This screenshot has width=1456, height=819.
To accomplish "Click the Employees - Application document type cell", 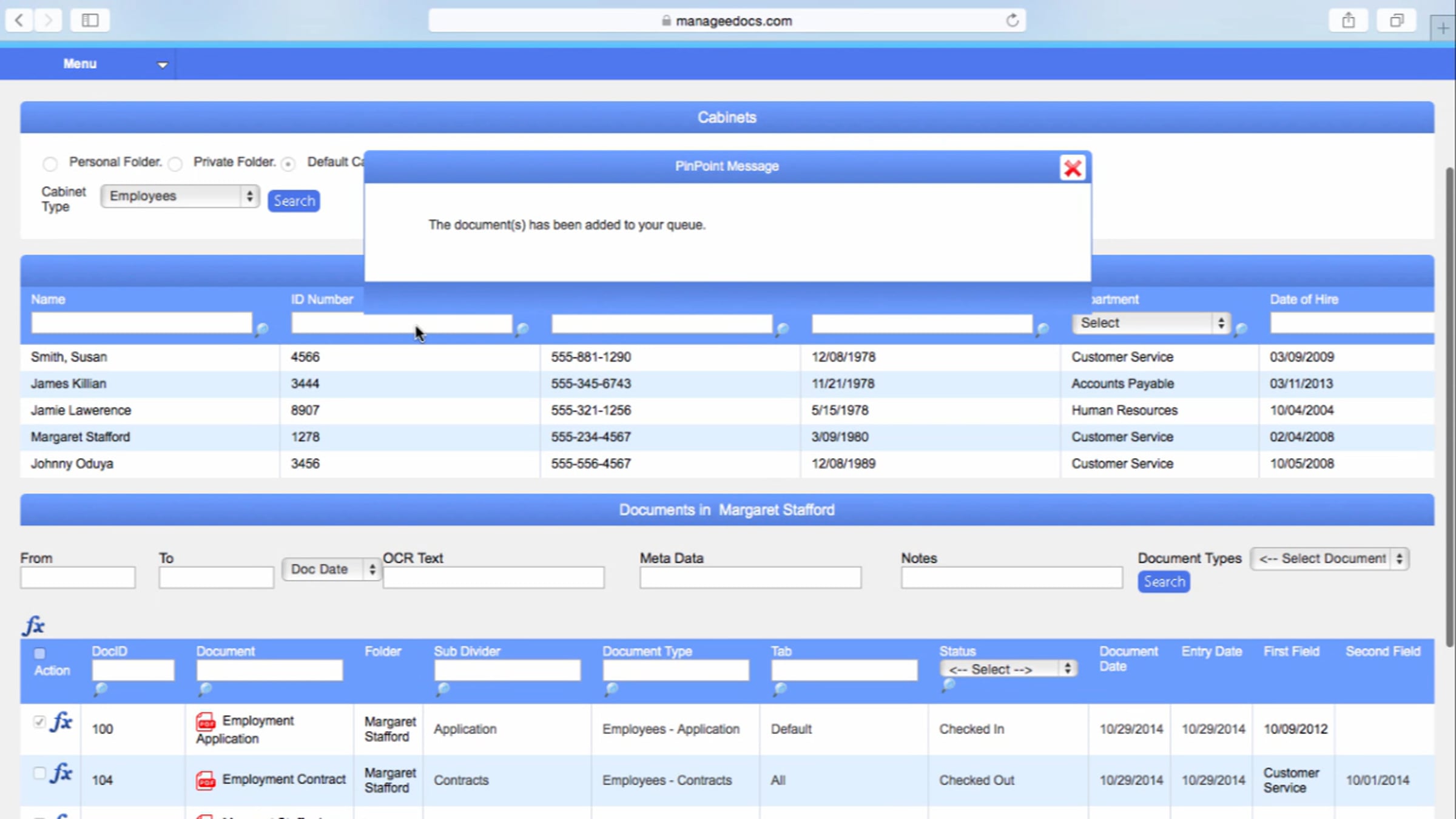I will coord(670,729).
